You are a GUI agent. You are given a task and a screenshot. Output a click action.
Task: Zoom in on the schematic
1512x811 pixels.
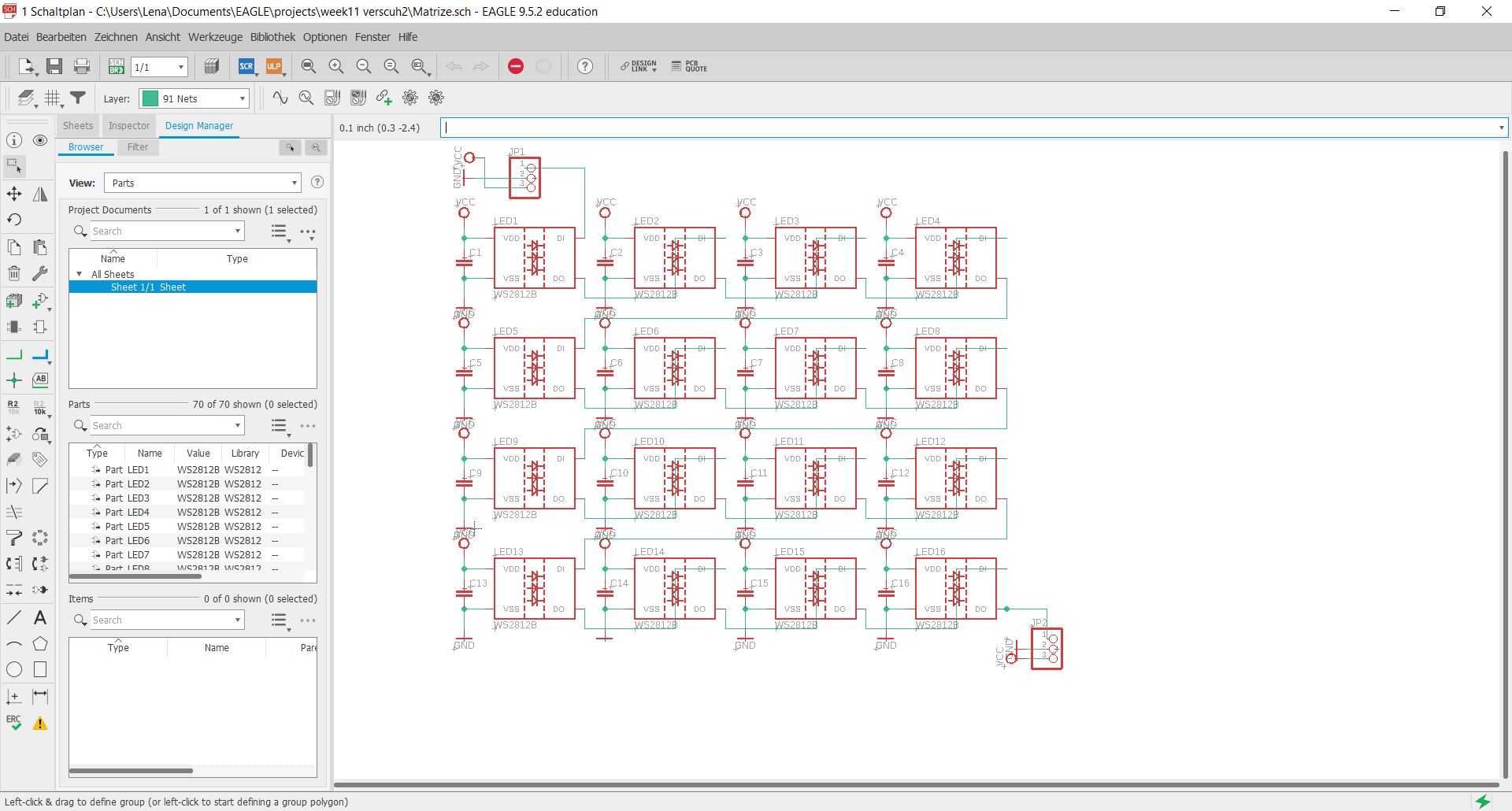click(x=336, y=67)
